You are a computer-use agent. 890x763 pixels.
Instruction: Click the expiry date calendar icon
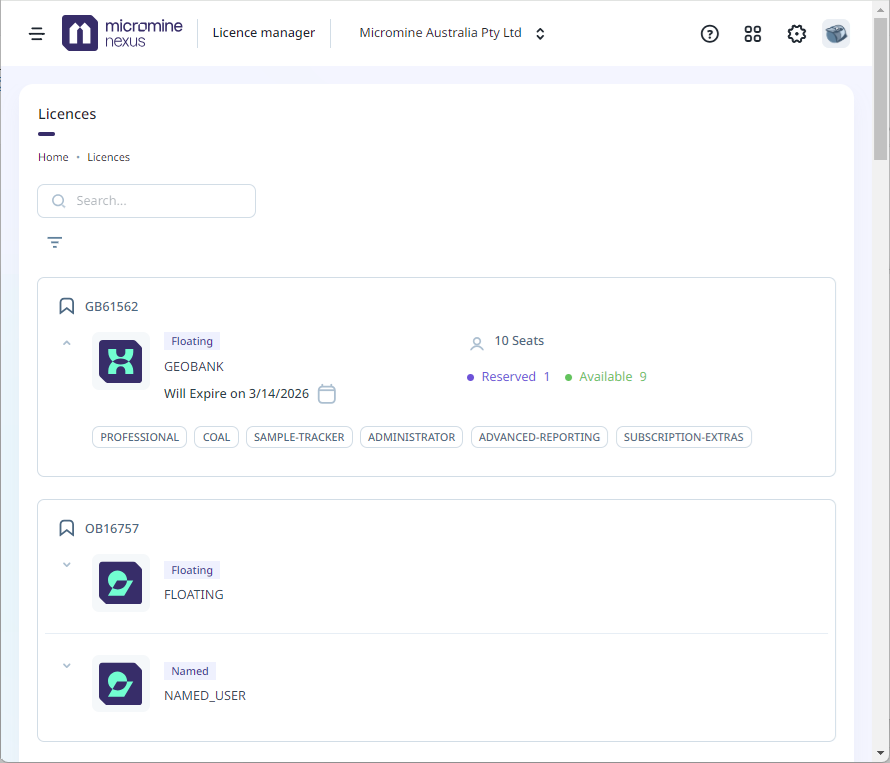[x=326, y=393]
